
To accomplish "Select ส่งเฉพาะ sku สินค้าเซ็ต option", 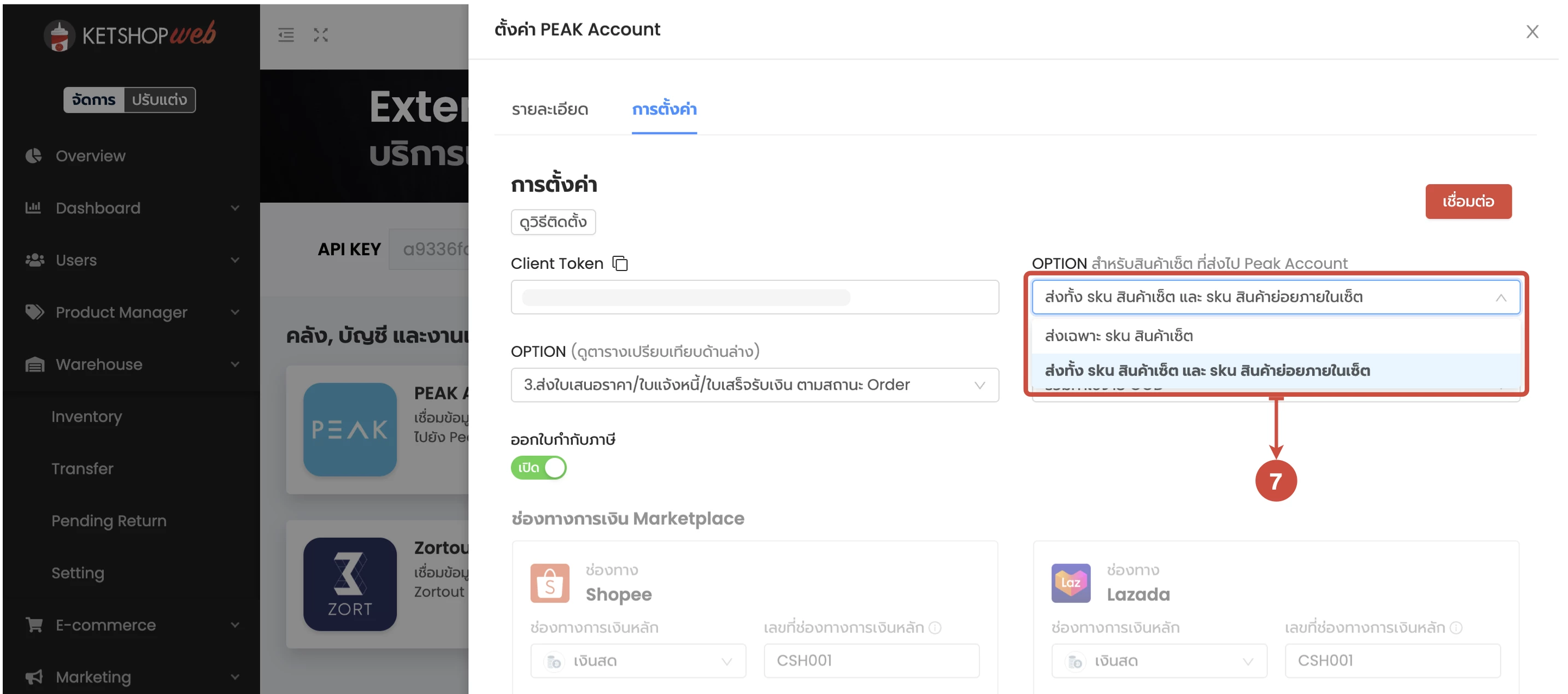I will coord(1118,335).
